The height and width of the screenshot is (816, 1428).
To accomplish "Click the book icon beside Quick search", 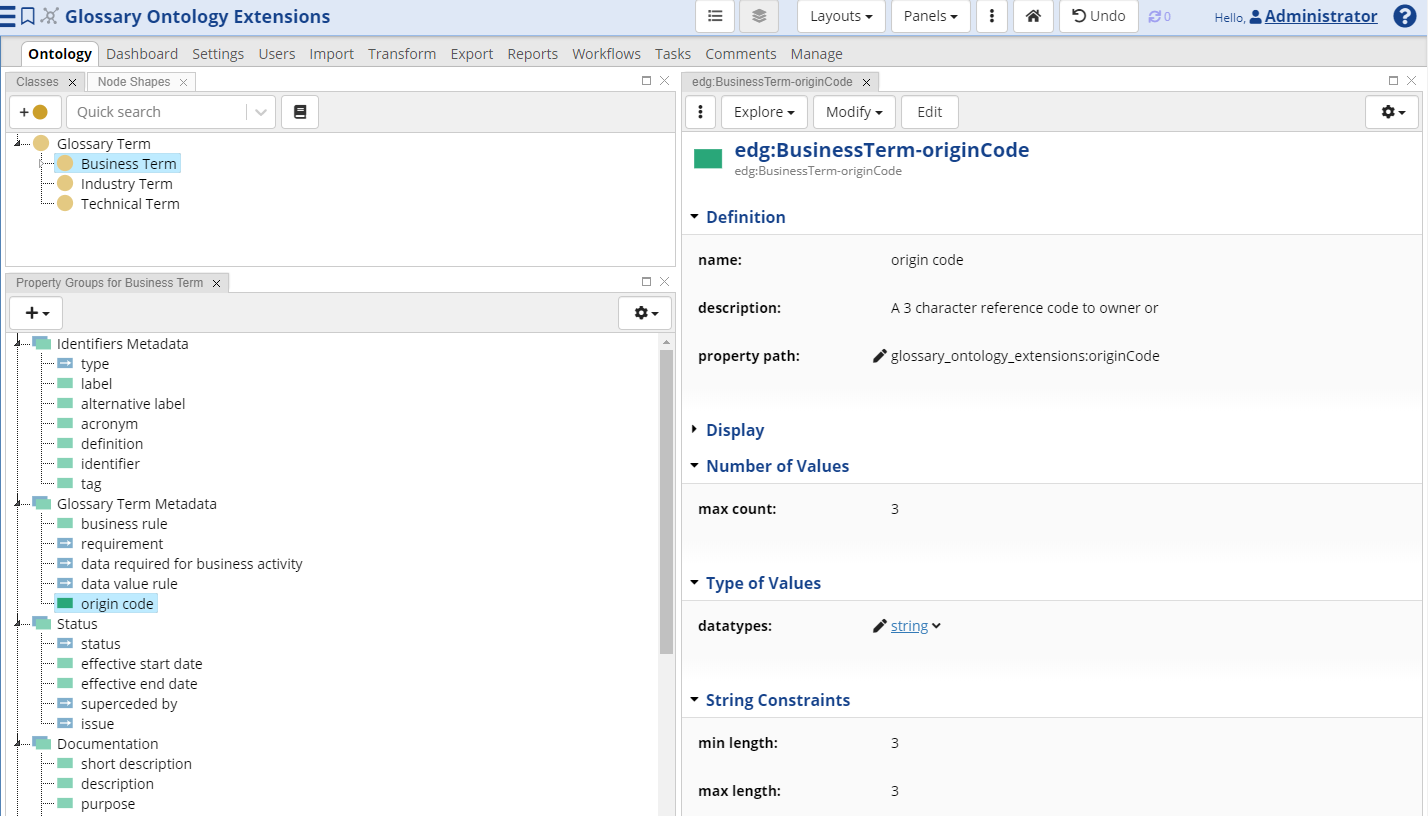I will (x=300, y=112).
